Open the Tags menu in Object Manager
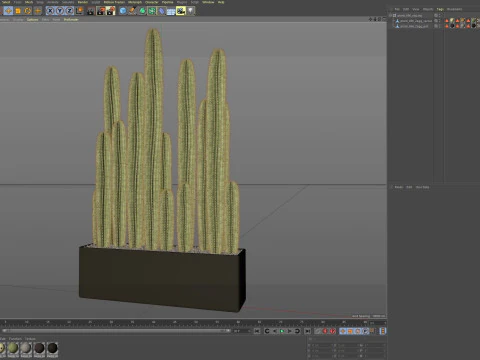The image size is (480, 360). 440,9
